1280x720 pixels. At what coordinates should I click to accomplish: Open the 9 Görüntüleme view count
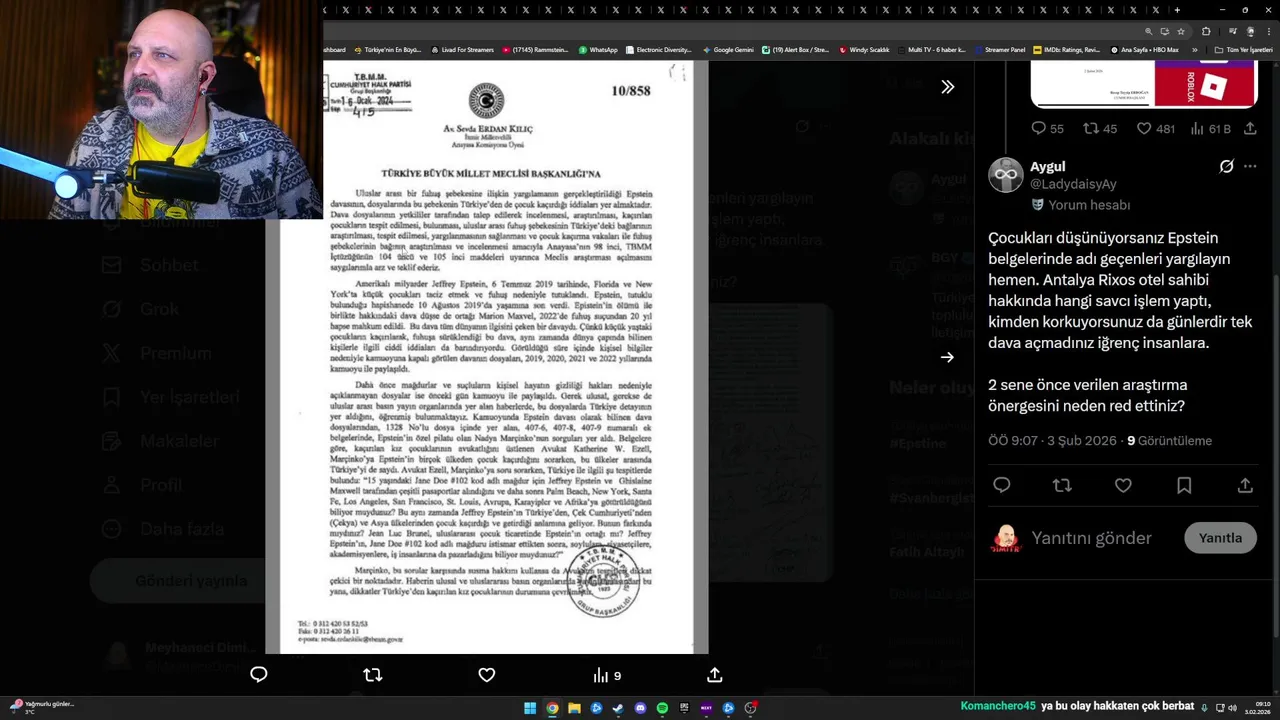[x=1169, y=441]
